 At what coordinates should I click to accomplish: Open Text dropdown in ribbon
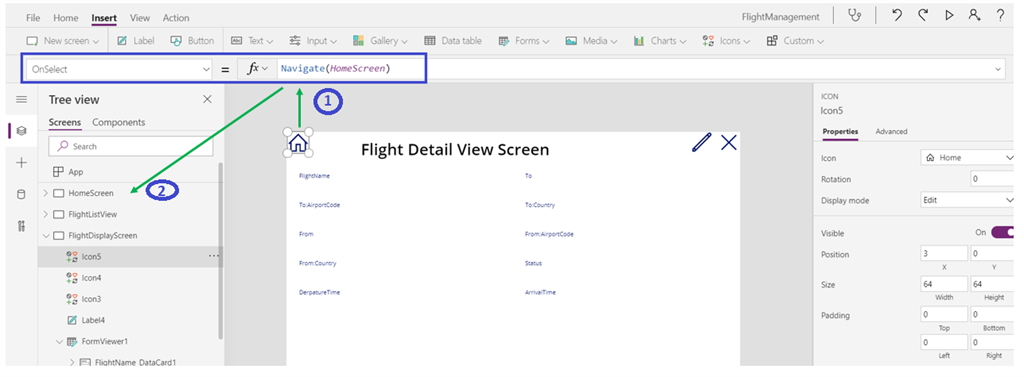[252, 41]
